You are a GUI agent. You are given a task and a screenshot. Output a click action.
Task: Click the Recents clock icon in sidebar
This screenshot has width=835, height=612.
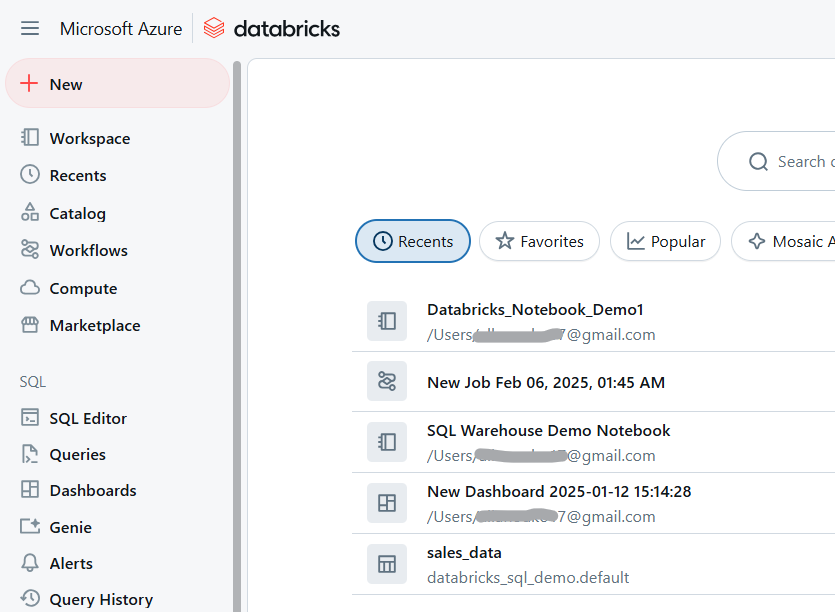click(30, 175)
